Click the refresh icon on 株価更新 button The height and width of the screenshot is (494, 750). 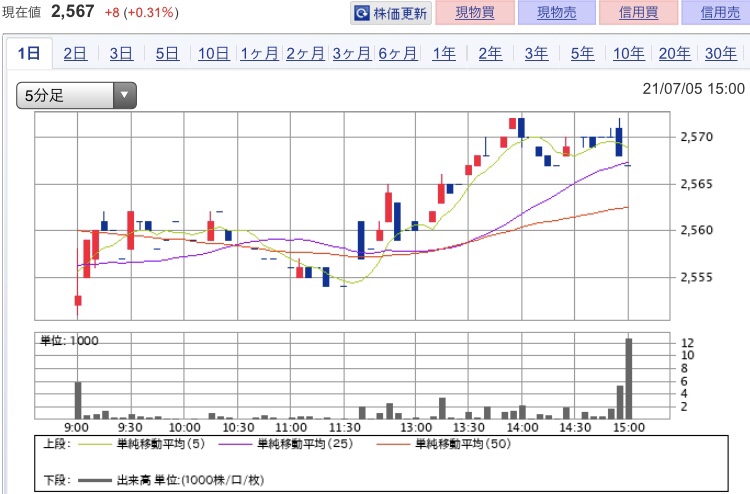(362, 13)
